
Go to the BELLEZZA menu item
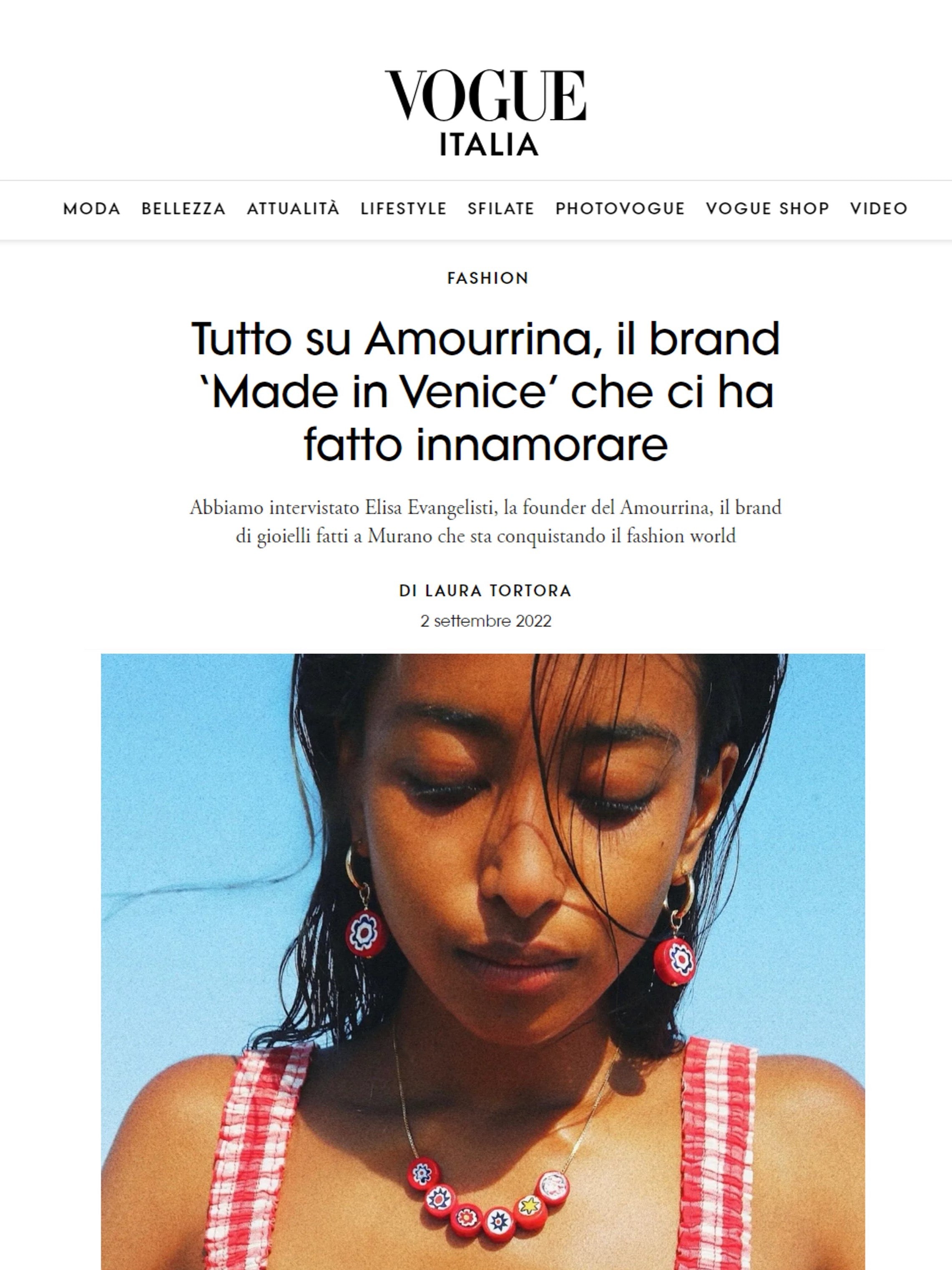pos(184,209)
